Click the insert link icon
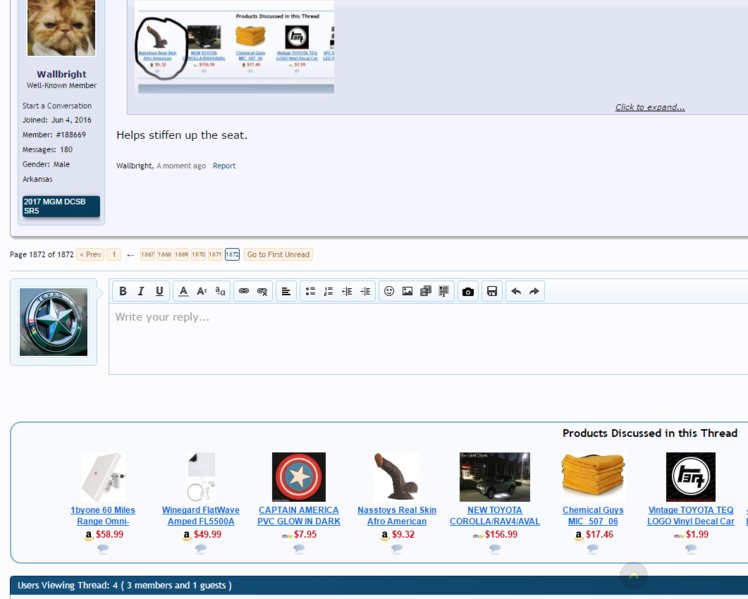The width and height of the screenshot is (748, 599). click(244, 291)
